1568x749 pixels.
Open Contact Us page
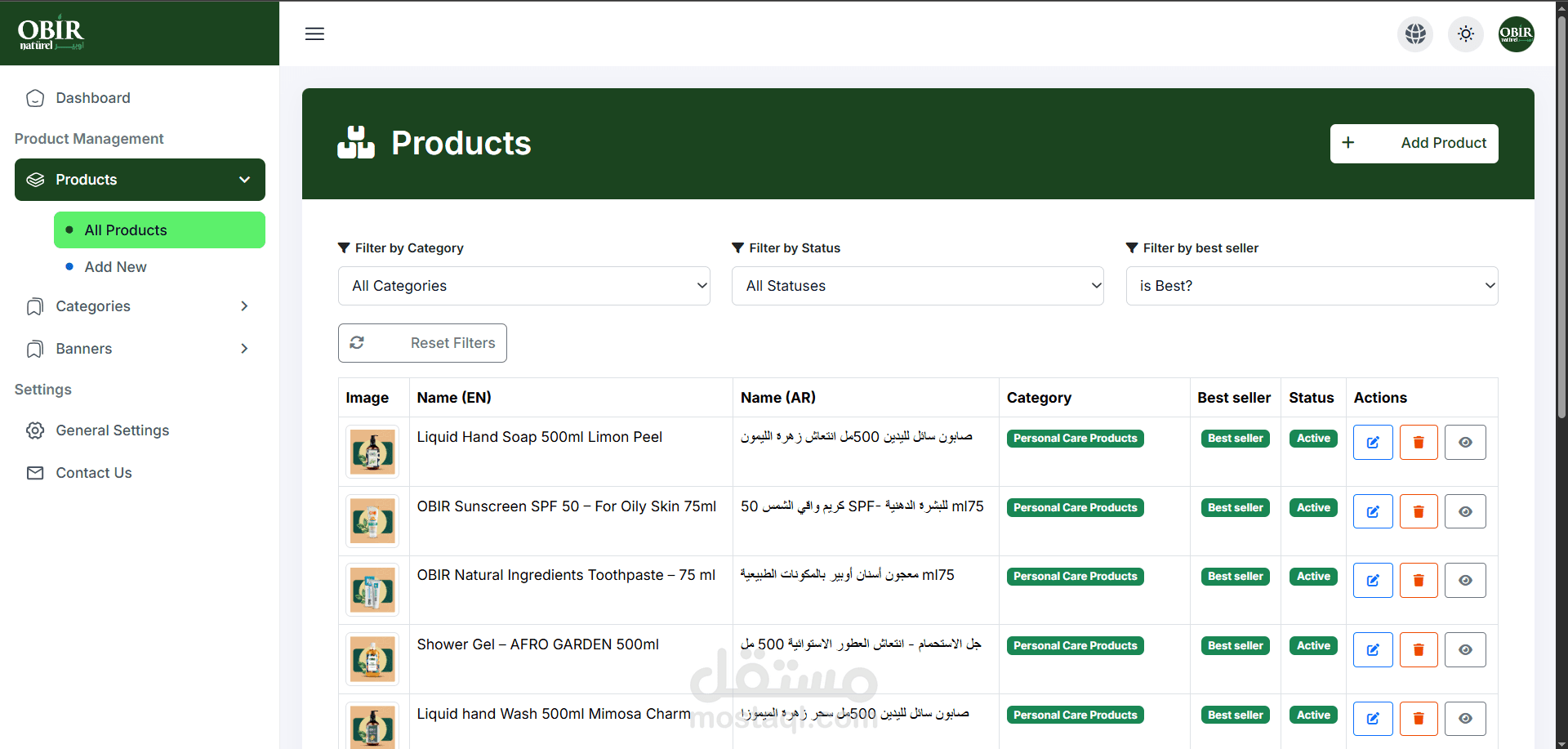coord(140,473)
